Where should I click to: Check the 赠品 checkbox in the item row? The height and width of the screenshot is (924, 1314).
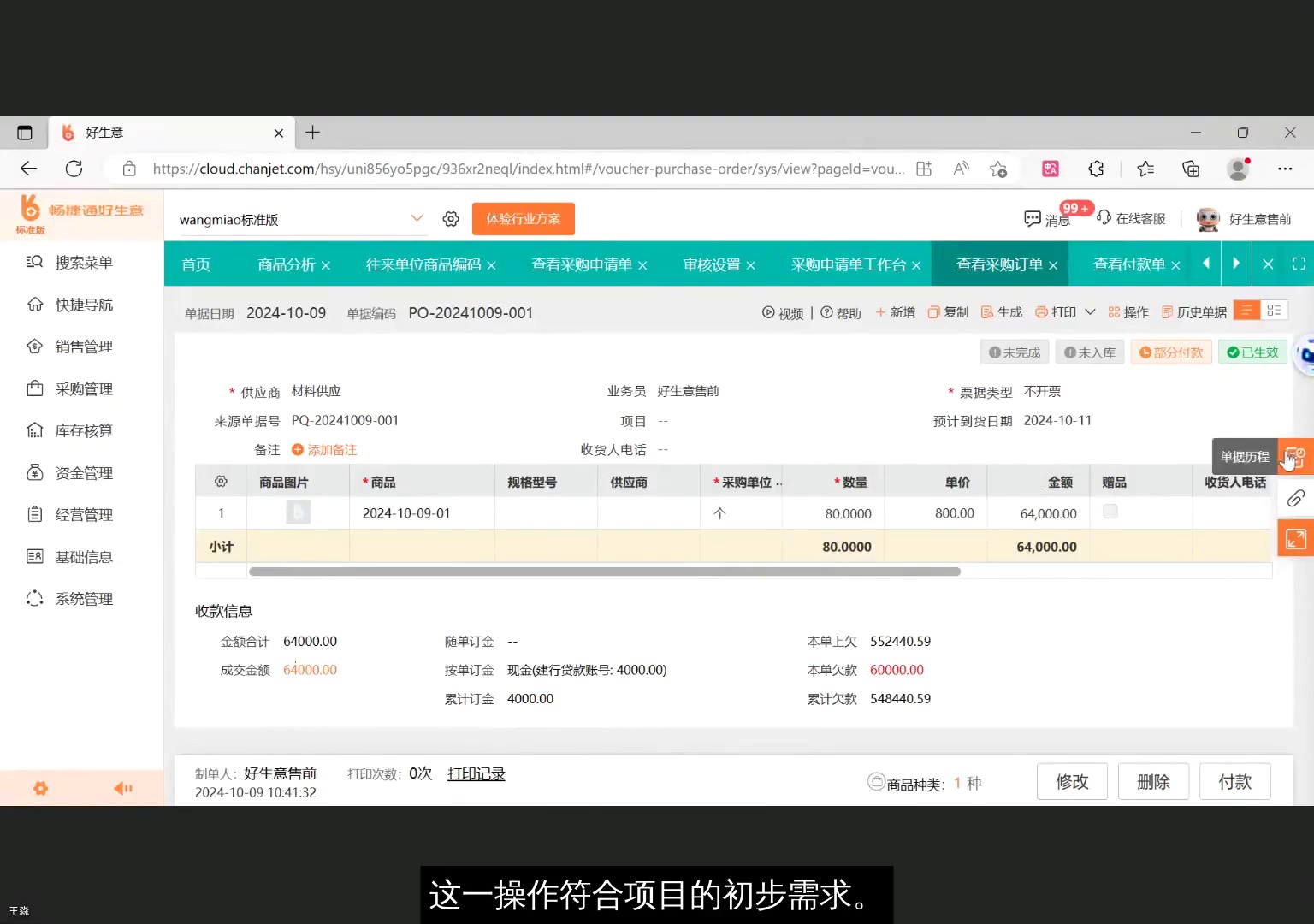1110,512
